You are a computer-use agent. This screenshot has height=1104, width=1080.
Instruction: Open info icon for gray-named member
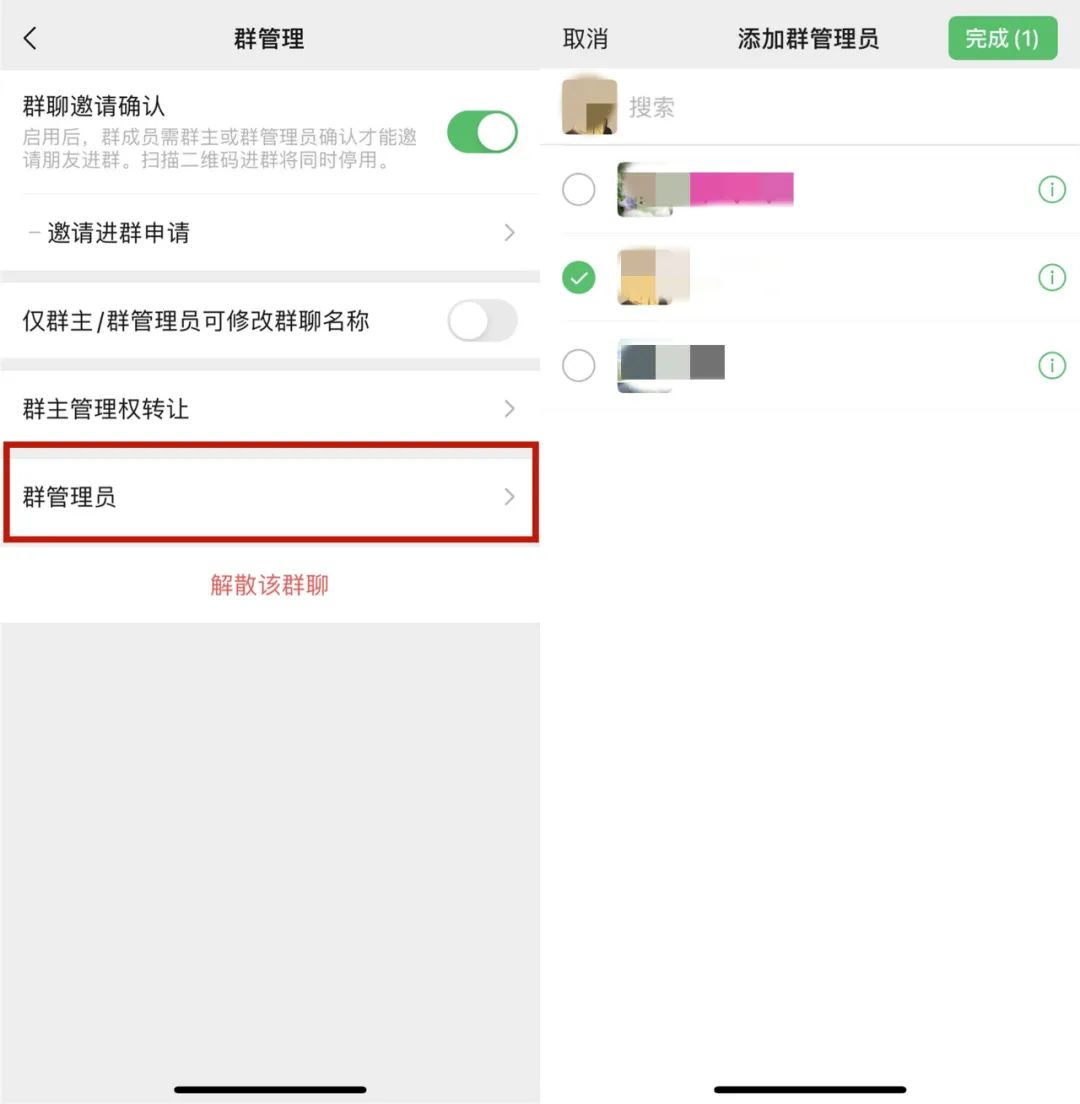[1052, 365]
